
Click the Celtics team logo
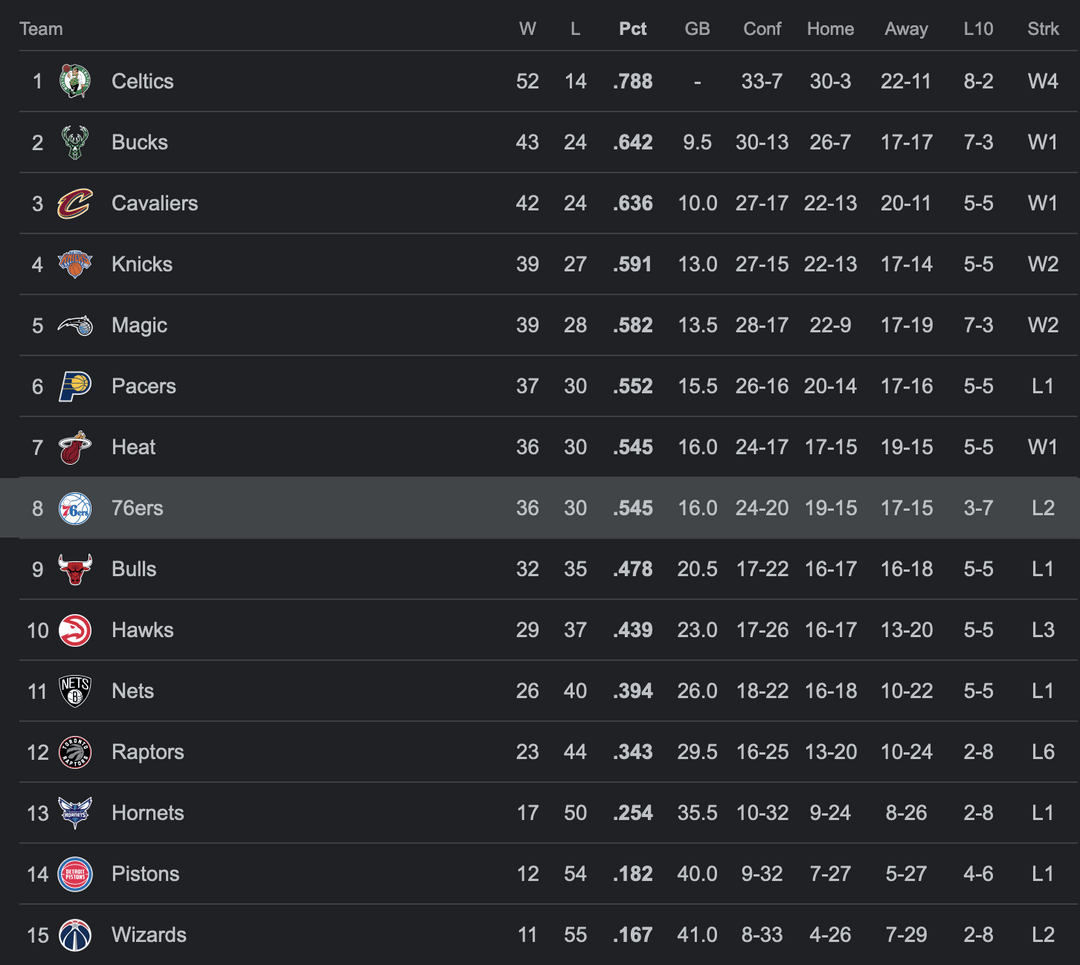point(75,81)
